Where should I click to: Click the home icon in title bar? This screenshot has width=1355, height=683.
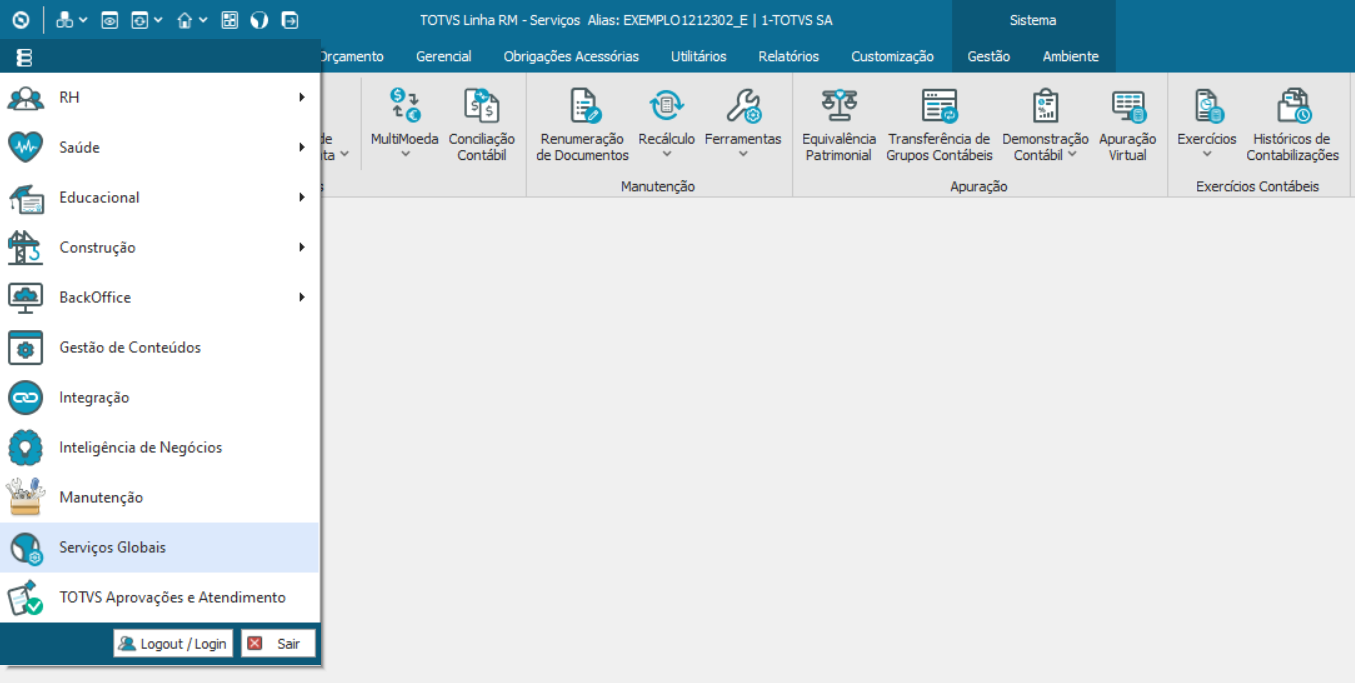(184, 20)
